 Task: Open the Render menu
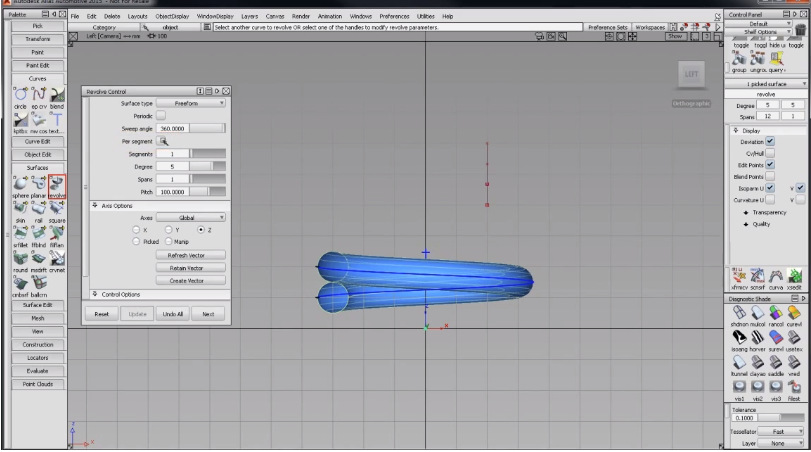tap(301, 16)
